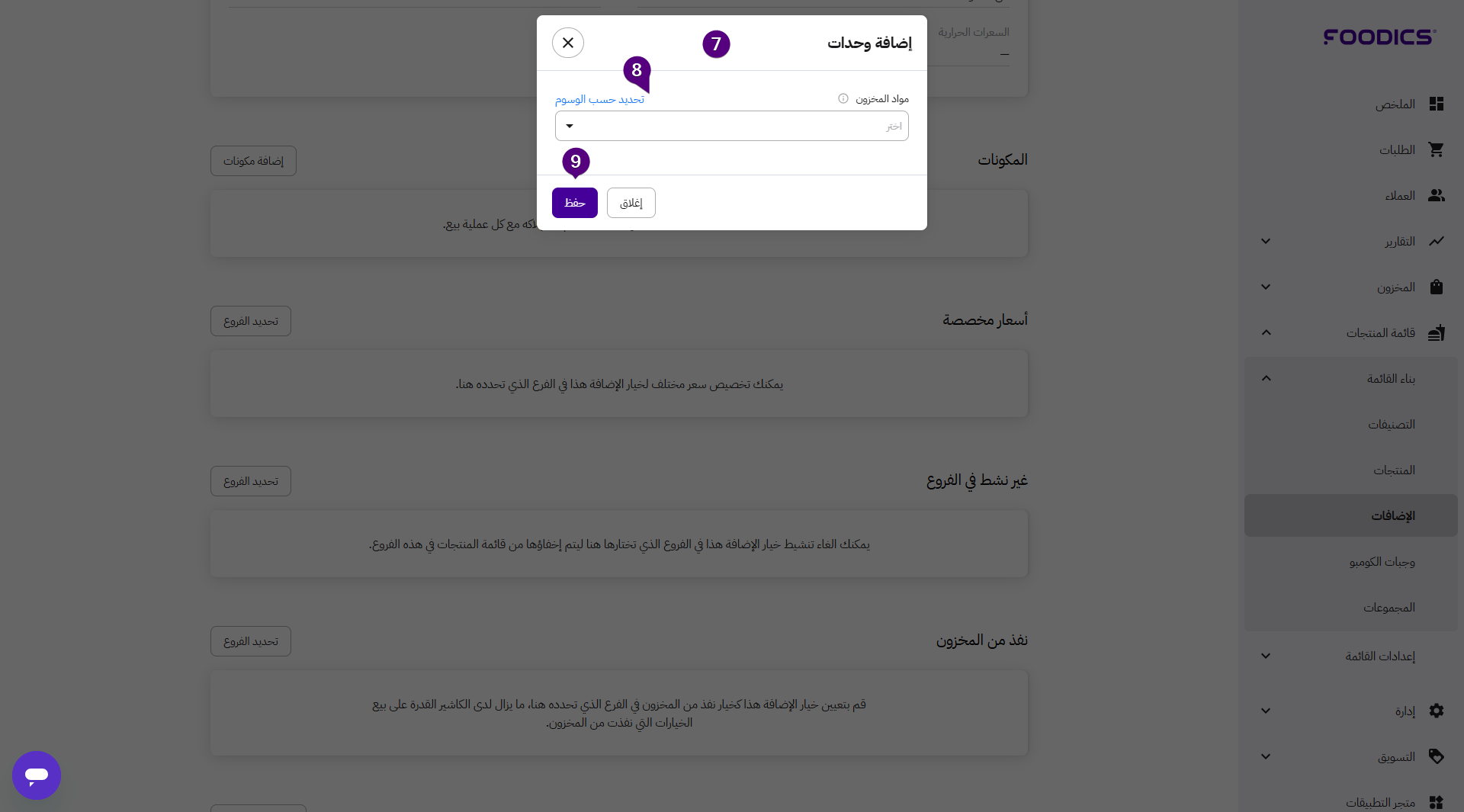Collapse the menu building section chevron
Viewport: 1464px width, 812px height.
1266,378
